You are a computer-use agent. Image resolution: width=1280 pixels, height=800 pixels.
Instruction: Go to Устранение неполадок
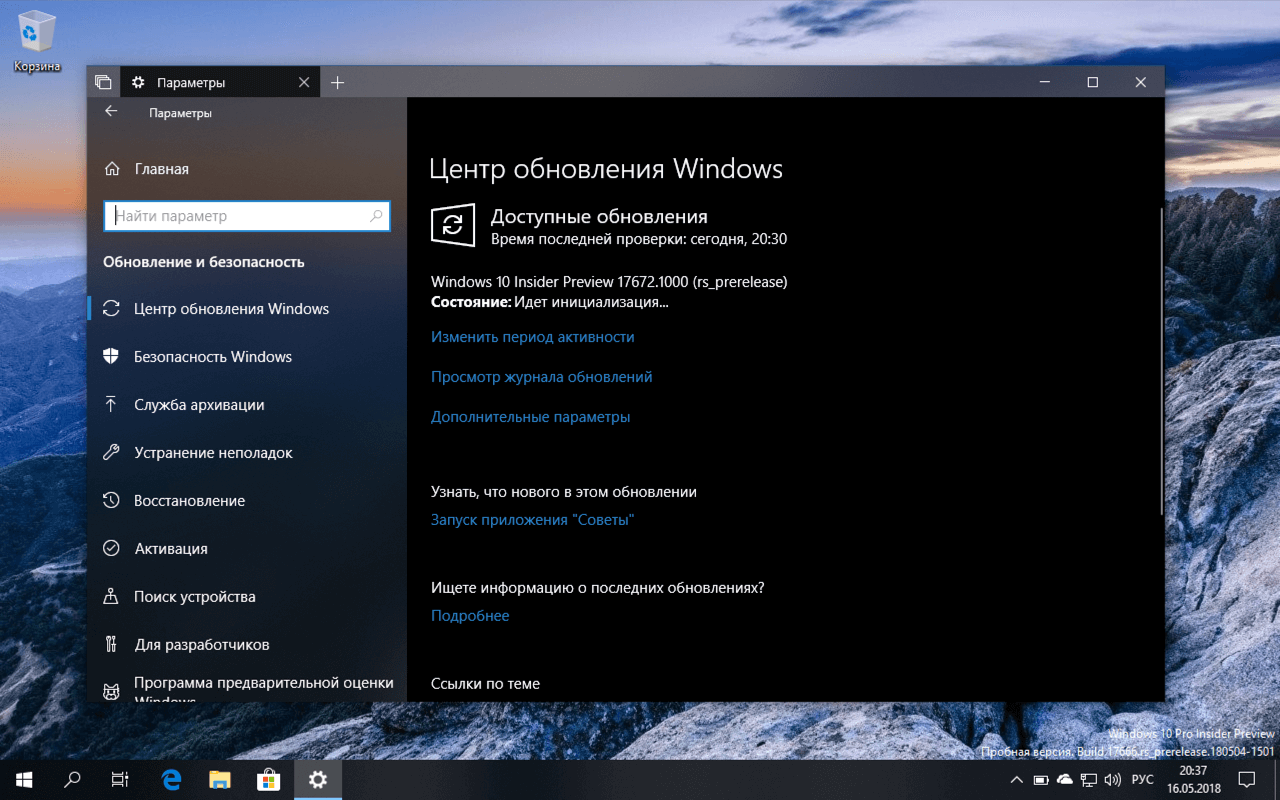coord(247,453)
